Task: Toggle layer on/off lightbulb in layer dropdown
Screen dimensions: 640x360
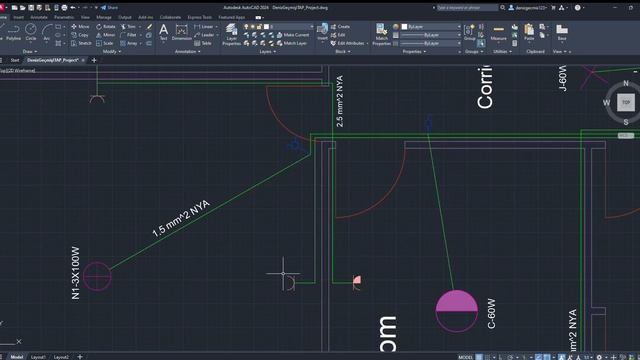Action: pyautogui.click(x=246, y=27)
